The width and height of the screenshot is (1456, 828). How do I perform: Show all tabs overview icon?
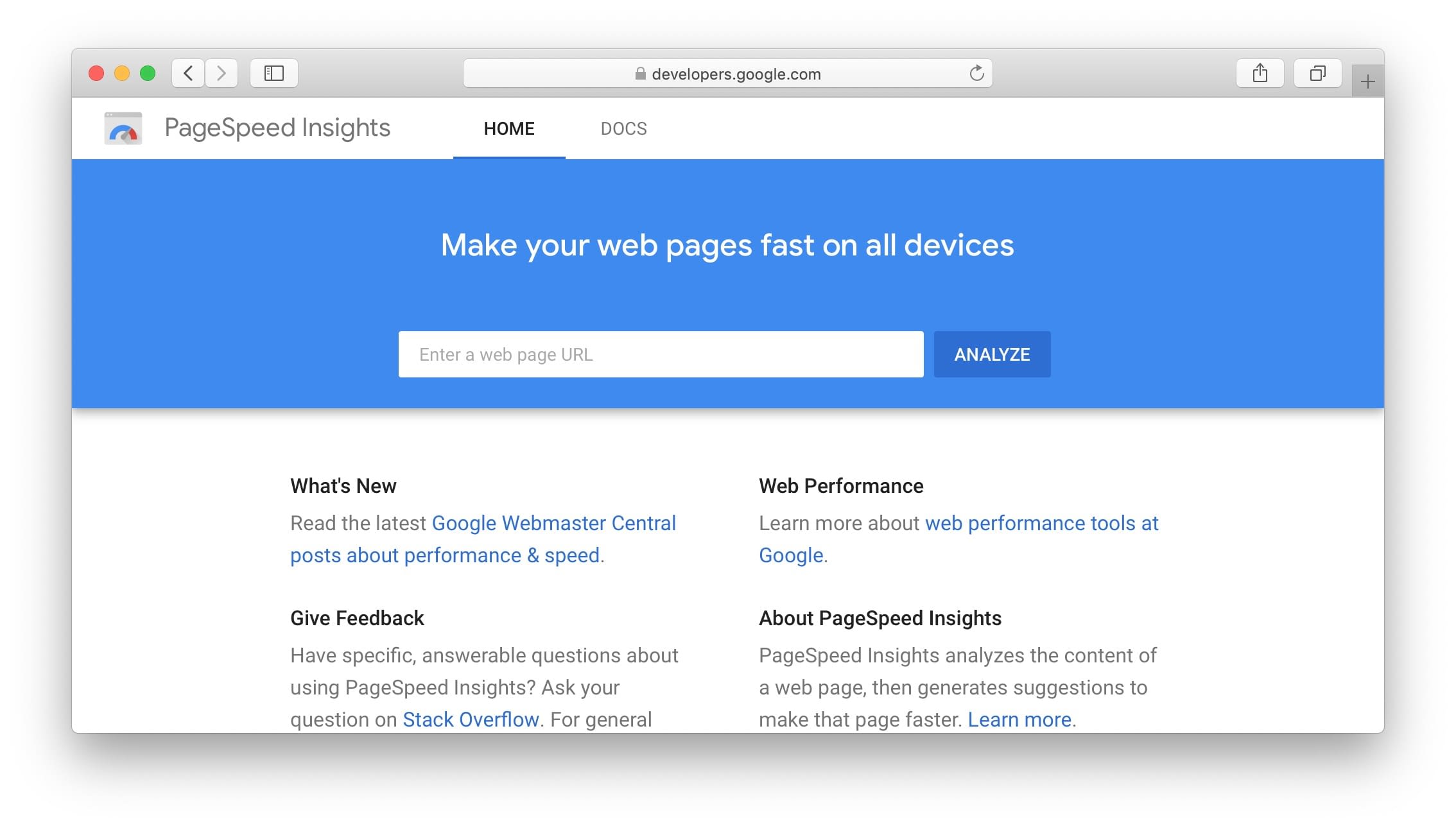[1317, 73]
